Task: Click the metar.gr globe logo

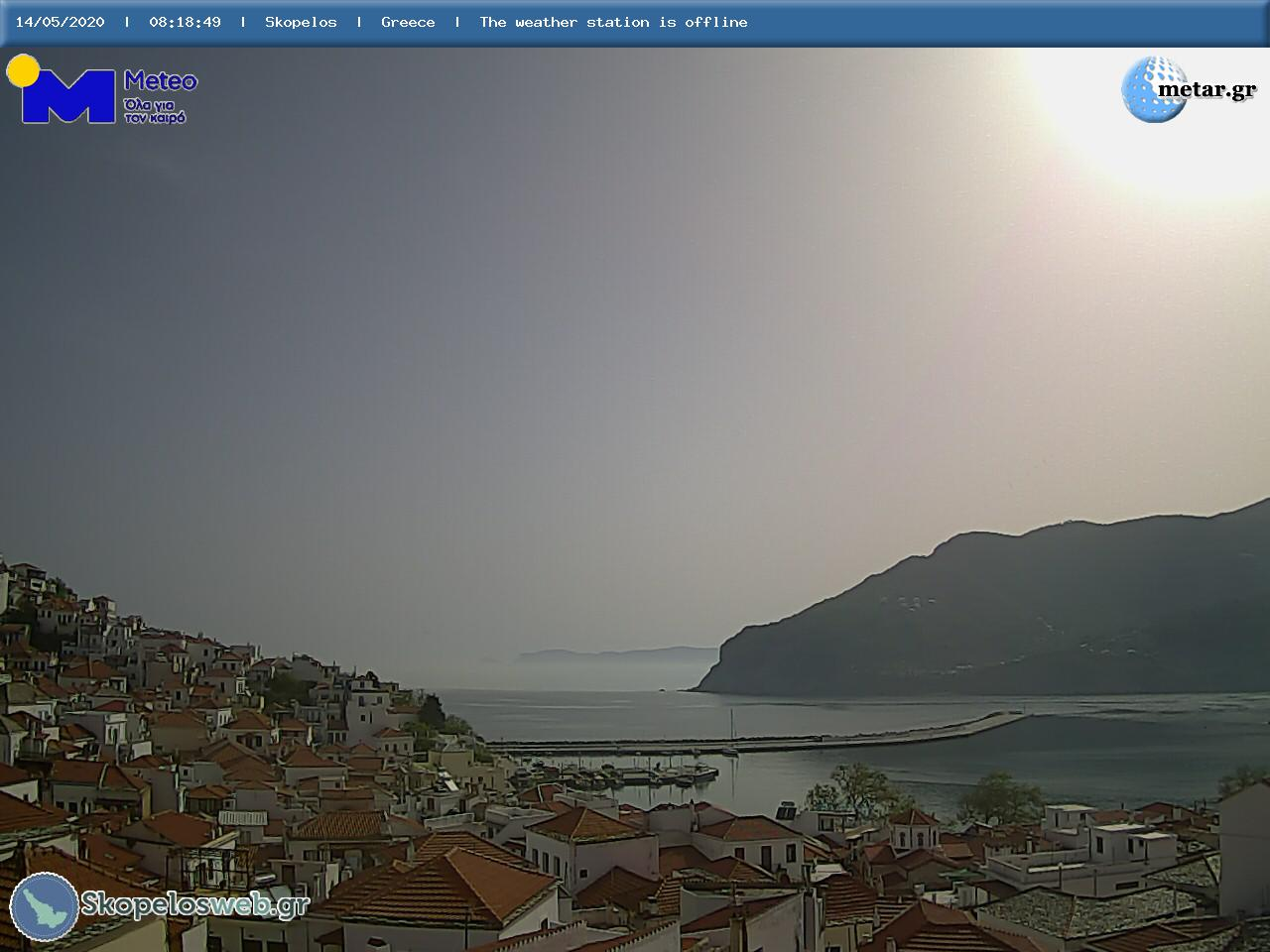Action: coord(1154,89)
